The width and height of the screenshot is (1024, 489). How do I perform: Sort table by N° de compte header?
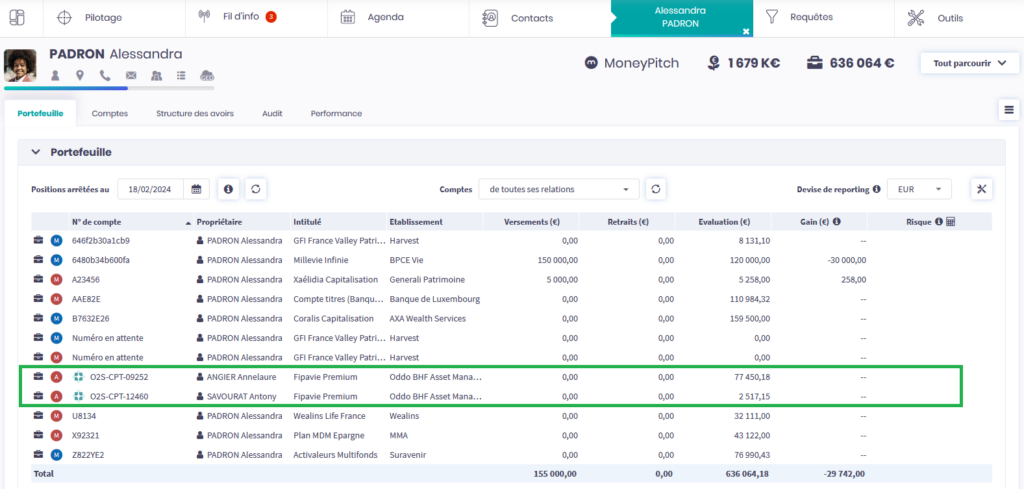click(x=96, y=222)
